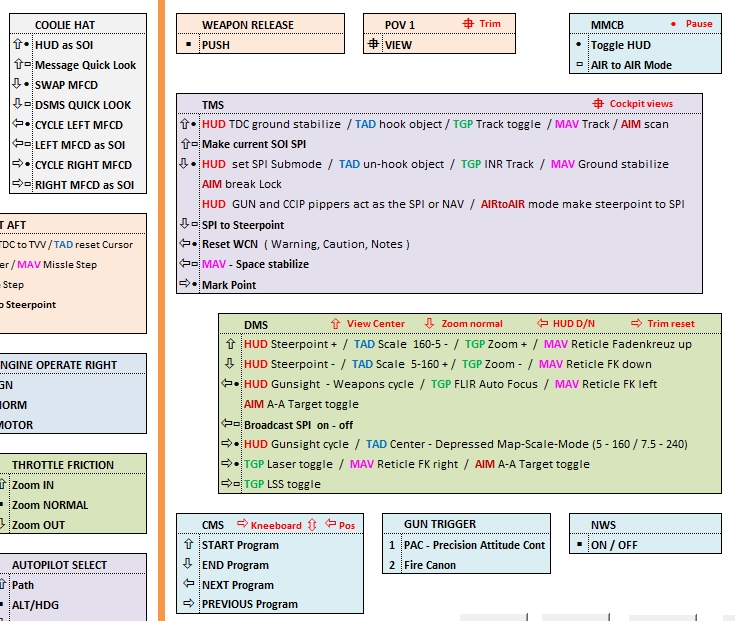Click the red Cockpit views hat icon
735x621 pixels.
[598, 104]
